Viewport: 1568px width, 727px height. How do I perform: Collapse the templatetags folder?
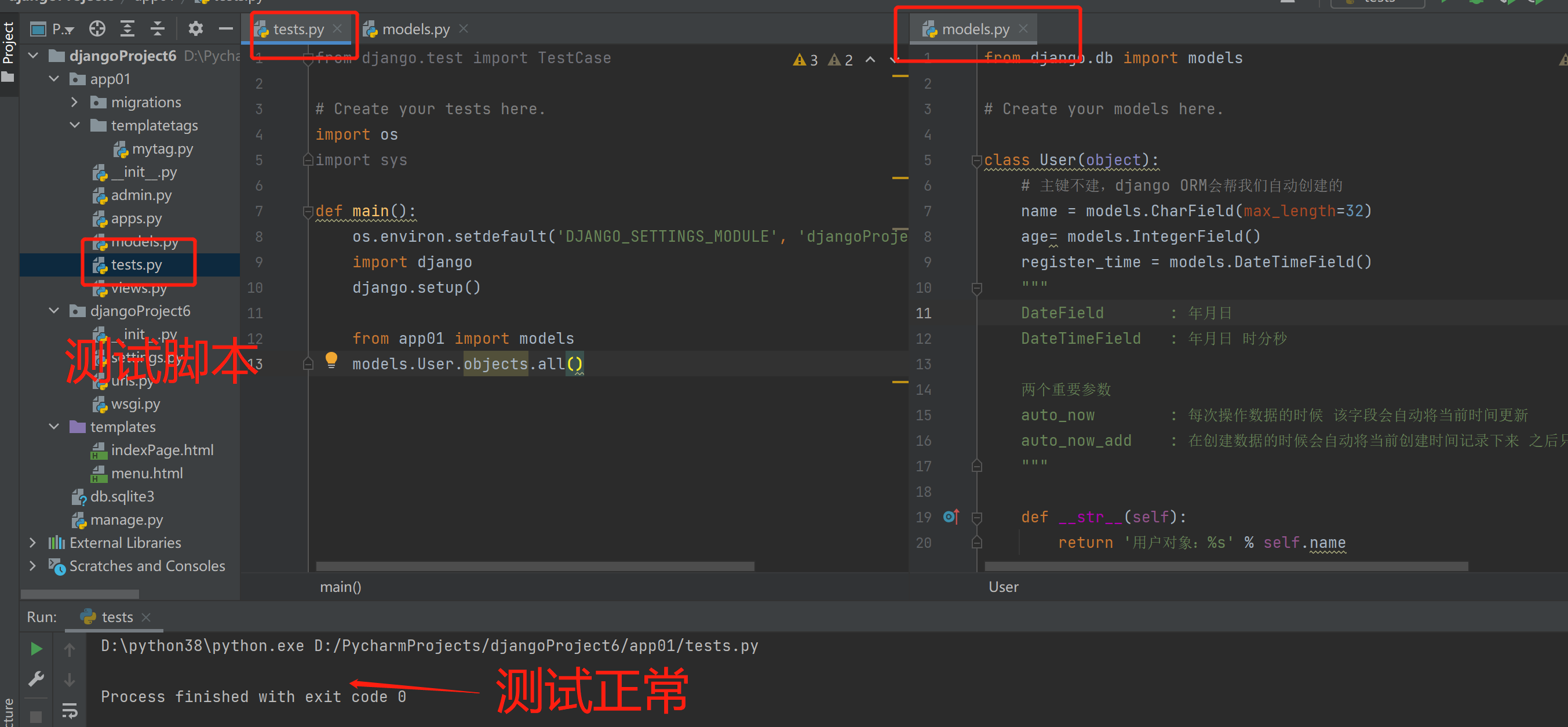(x=75, y=125)
